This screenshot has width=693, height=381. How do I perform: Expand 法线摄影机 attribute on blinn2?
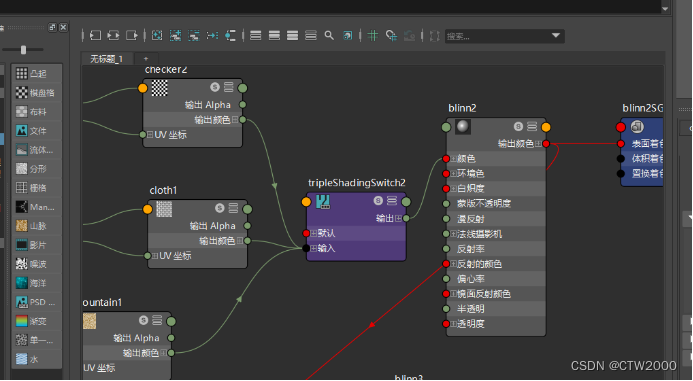pyautogui.click(x=453, y=234)
